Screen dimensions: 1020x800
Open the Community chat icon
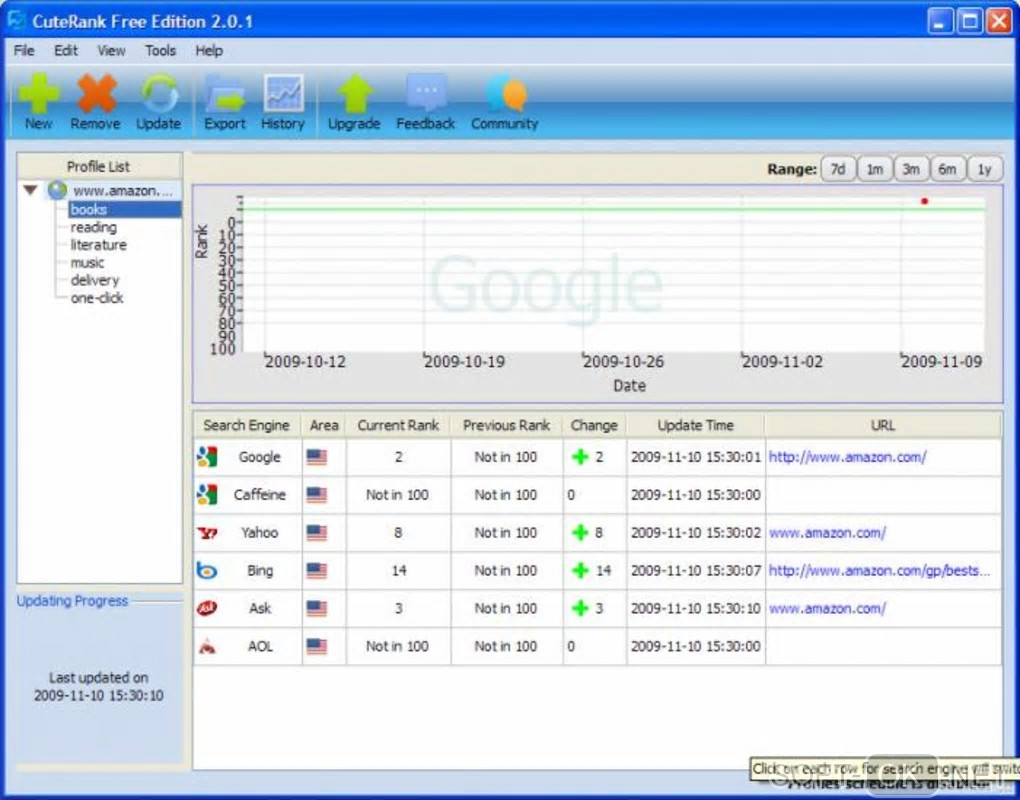(x=505, y=94)
